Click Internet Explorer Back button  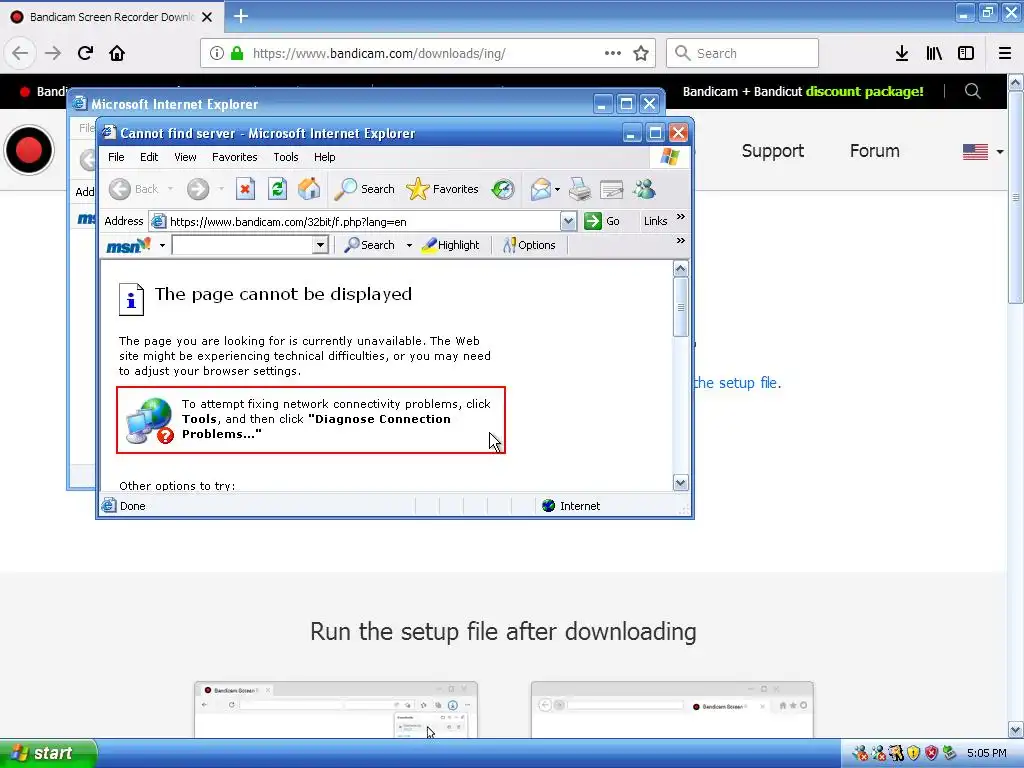(x=134, y=189)
